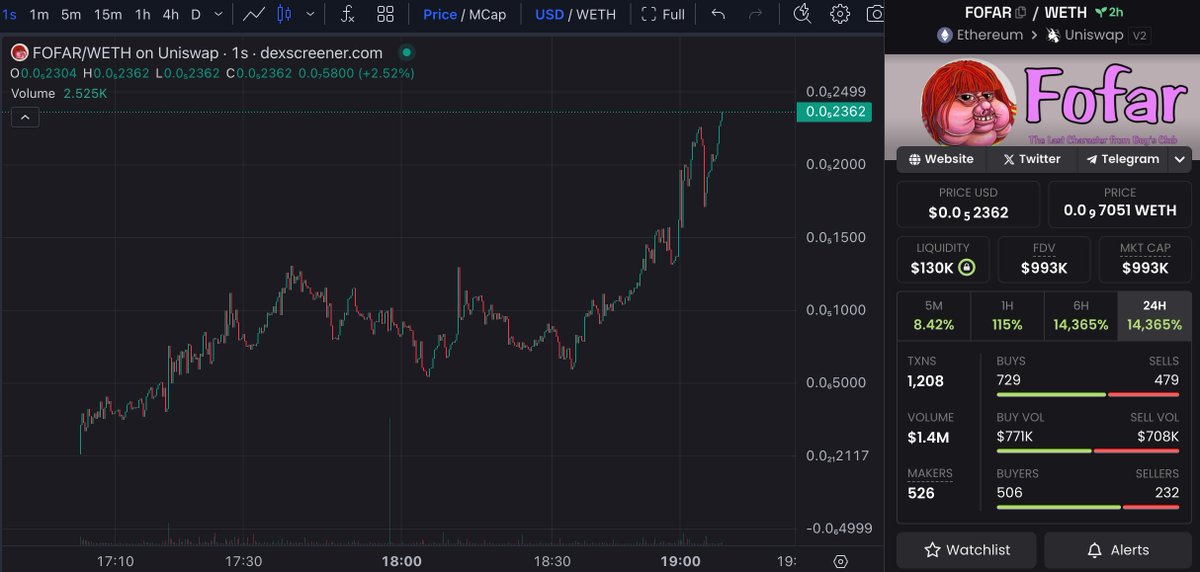Click the LIQUIDITY $130K box

pos(942,260)
